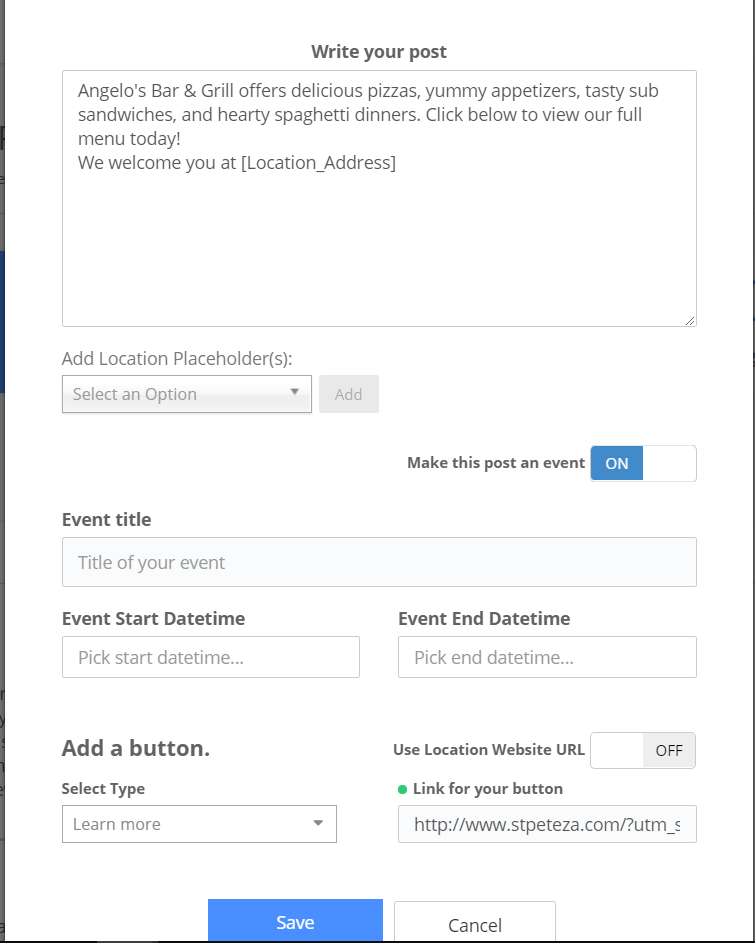Turn off the Make this post an event switch
The image size is (755, 943).
tap(643, 464)
